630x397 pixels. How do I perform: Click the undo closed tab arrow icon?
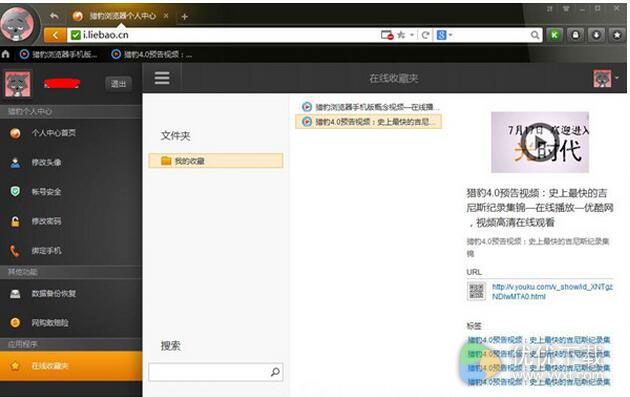click(x=54, y=16)
